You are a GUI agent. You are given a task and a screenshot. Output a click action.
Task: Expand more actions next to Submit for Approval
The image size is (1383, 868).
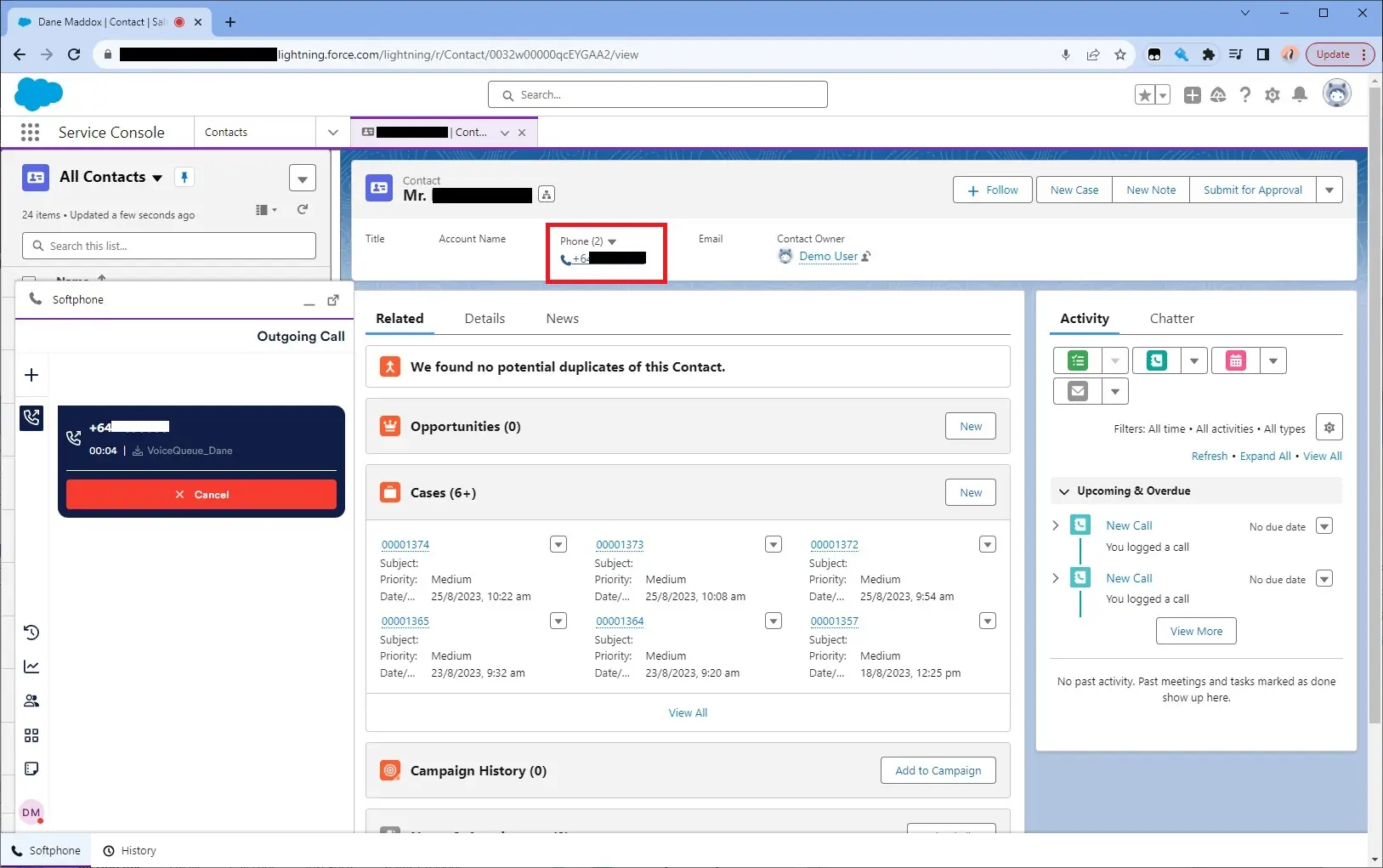coord(1329,190)
